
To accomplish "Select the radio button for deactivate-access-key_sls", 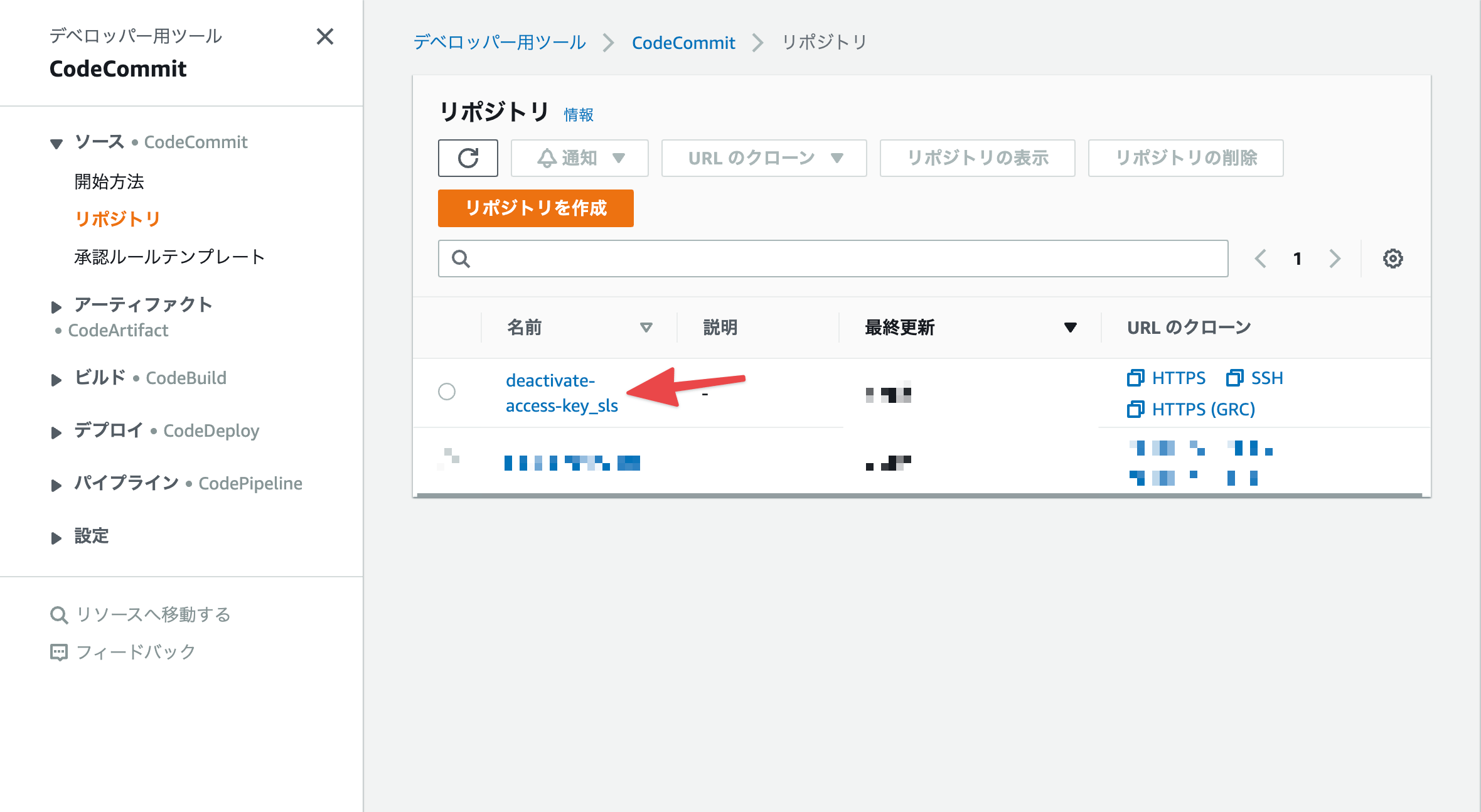I will tap(447, 392).
